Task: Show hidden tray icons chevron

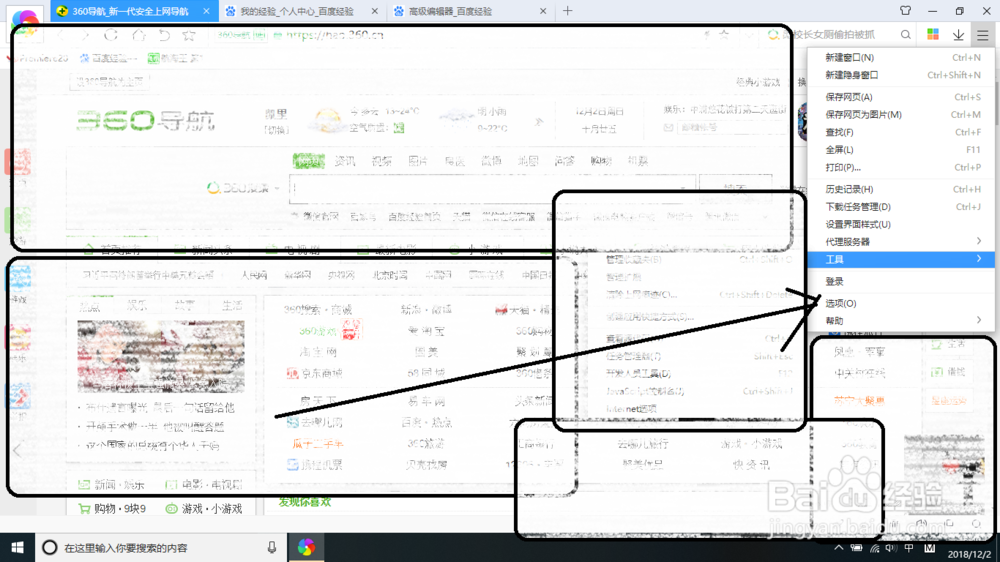Action: click(x=839, y=548)
